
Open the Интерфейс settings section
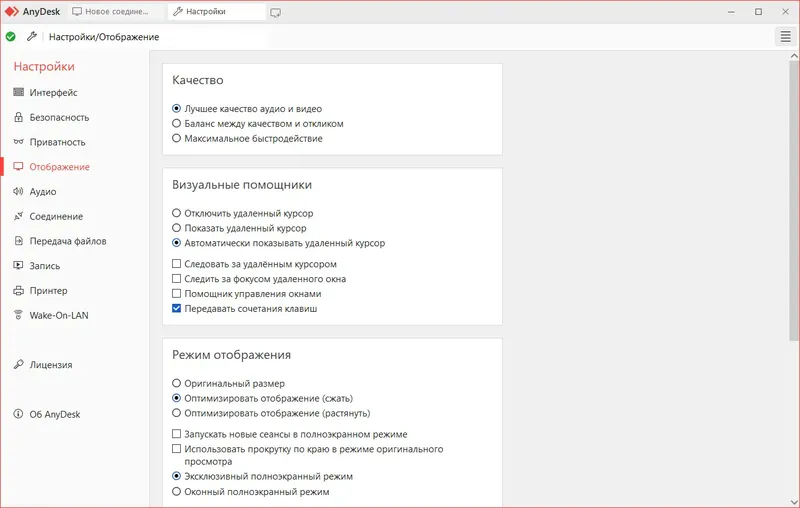point(53,93)
